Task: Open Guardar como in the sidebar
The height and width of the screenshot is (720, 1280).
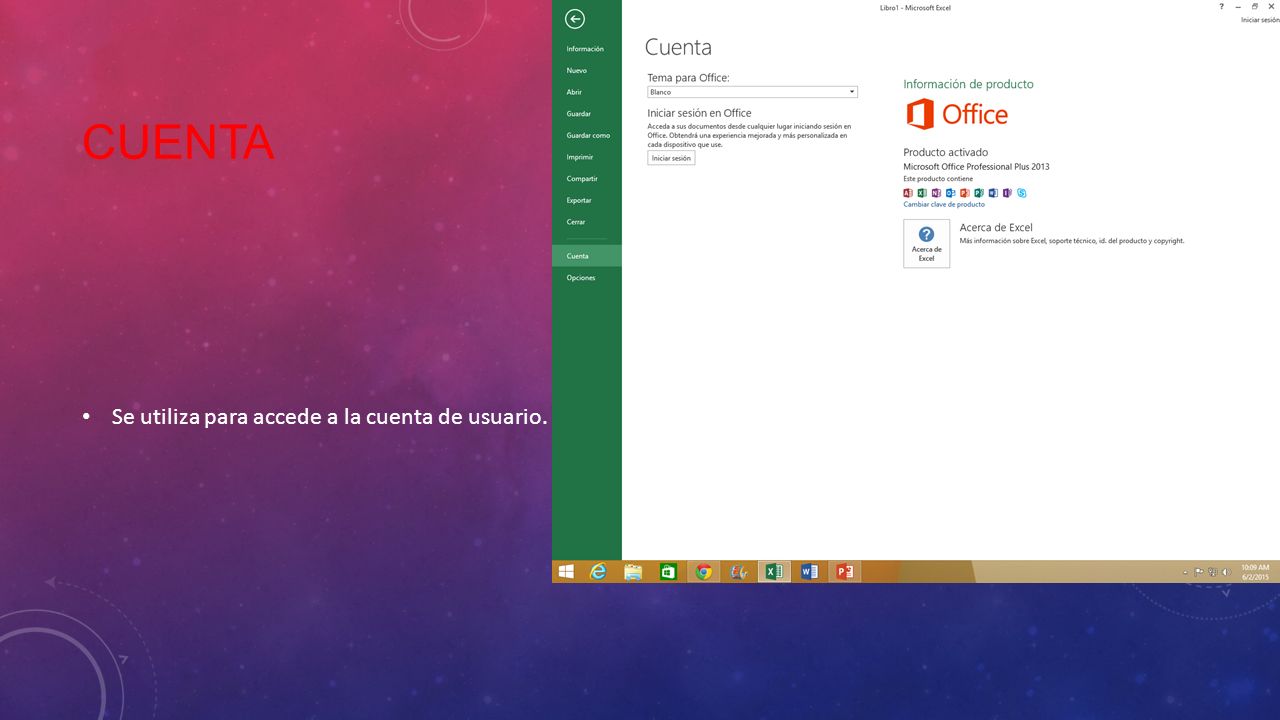Action: 586,135
